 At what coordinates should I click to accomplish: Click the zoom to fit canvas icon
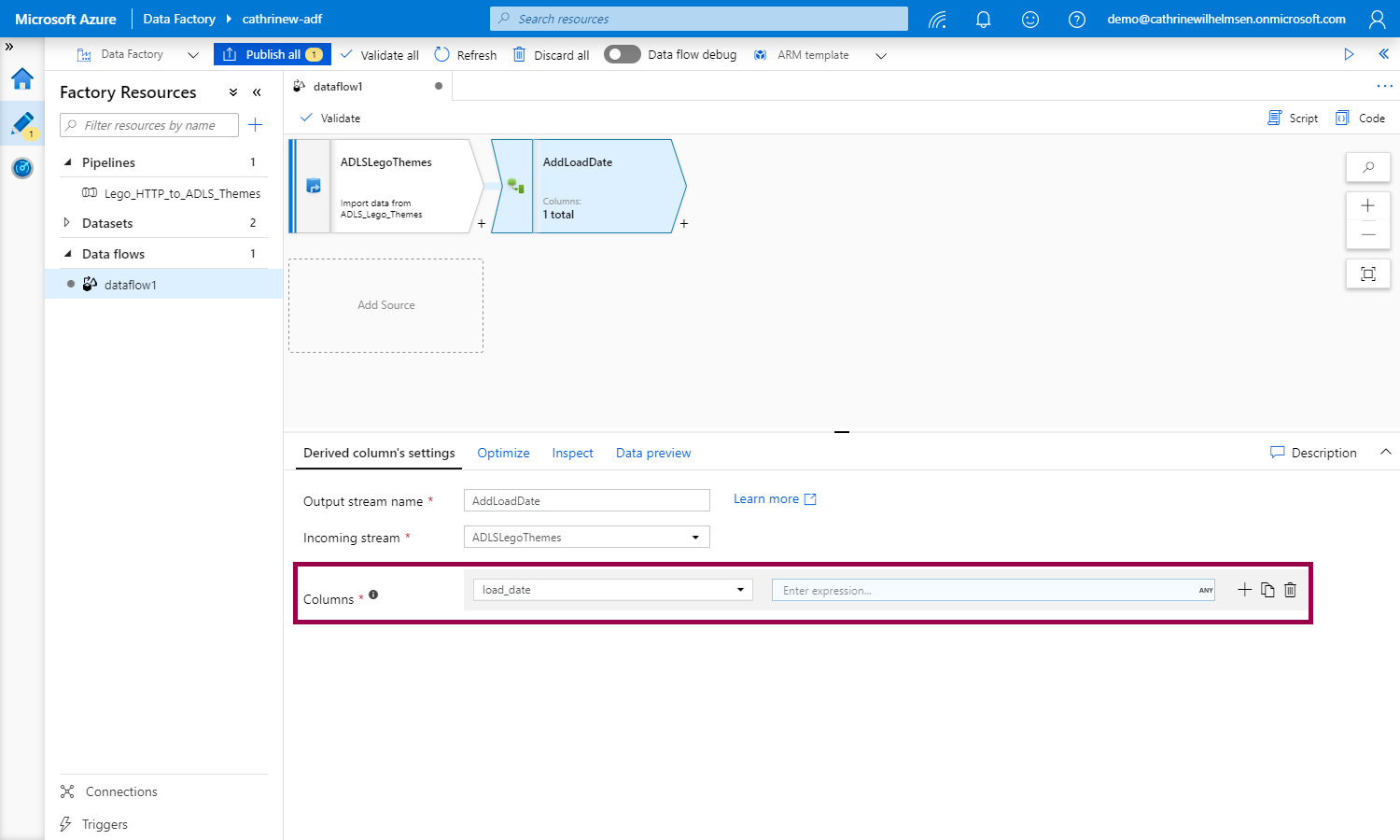1368,273
